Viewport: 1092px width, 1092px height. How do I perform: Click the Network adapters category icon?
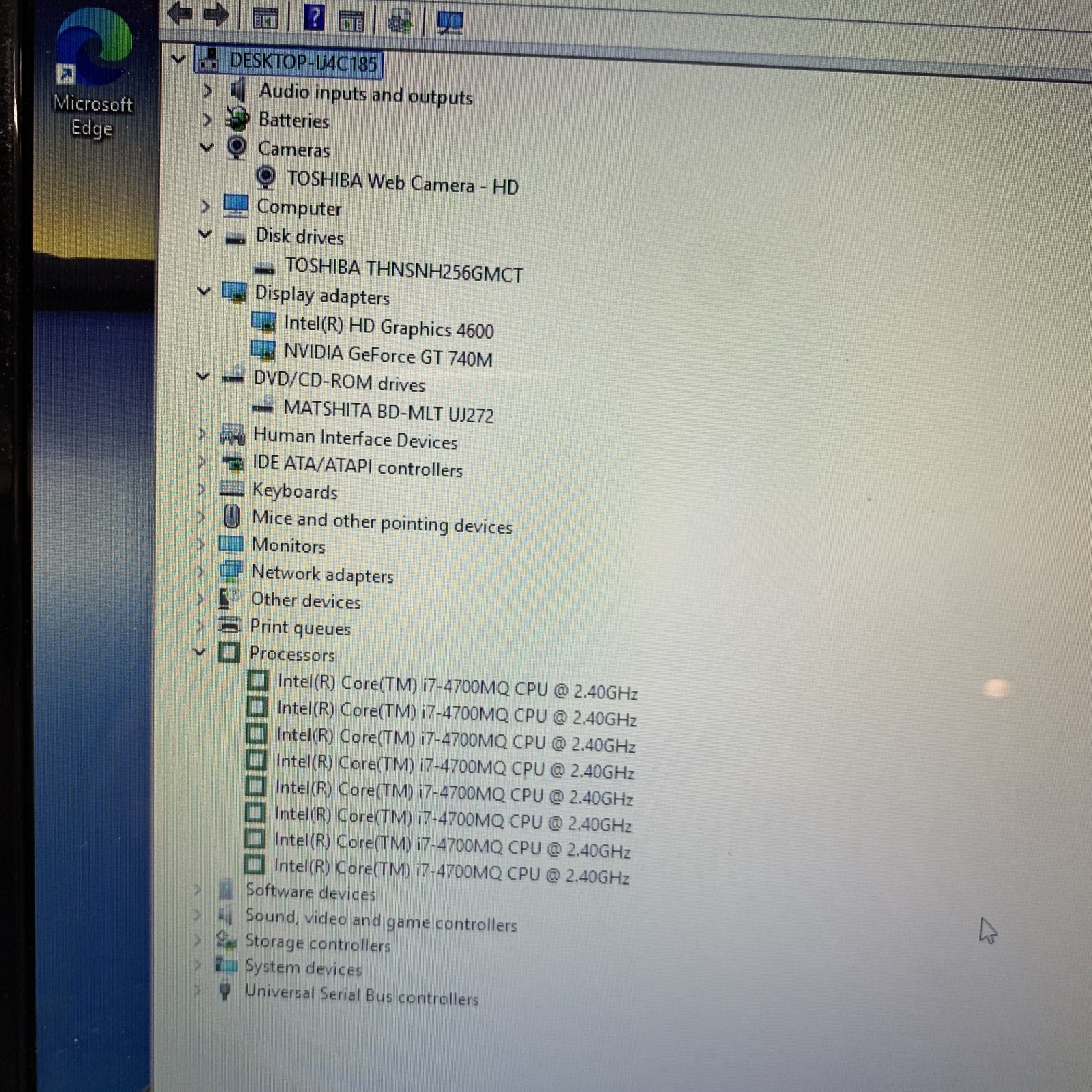point(231,571)
